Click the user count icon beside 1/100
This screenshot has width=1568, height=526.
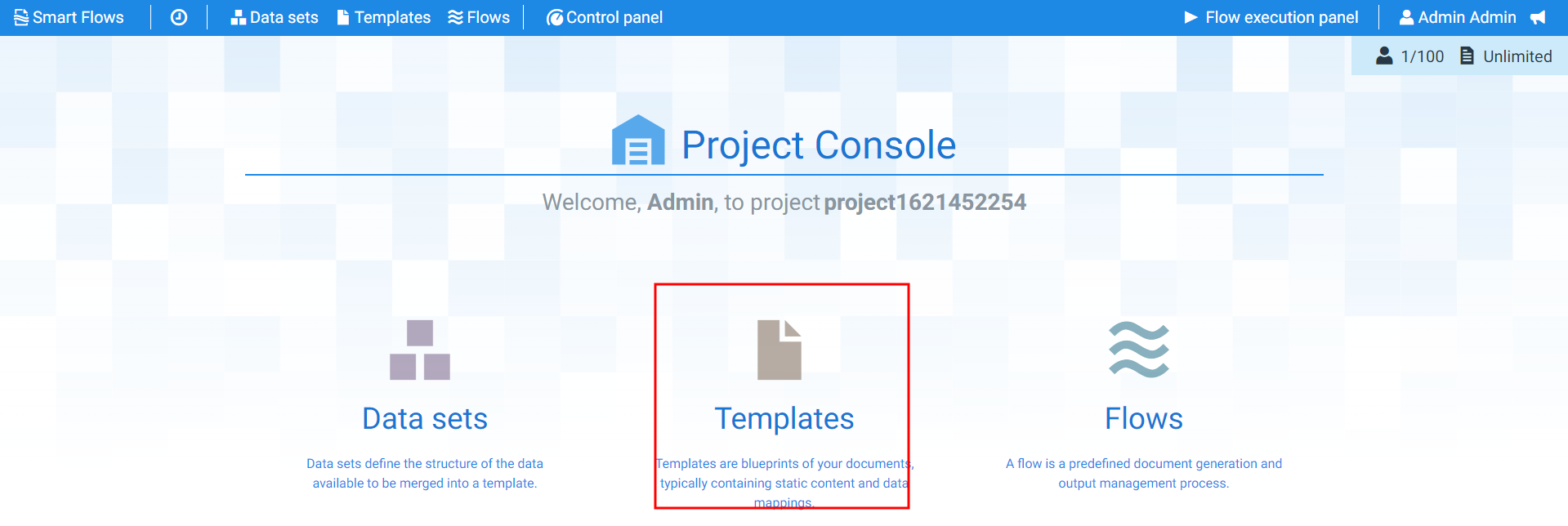click(x=1384, y=56)
